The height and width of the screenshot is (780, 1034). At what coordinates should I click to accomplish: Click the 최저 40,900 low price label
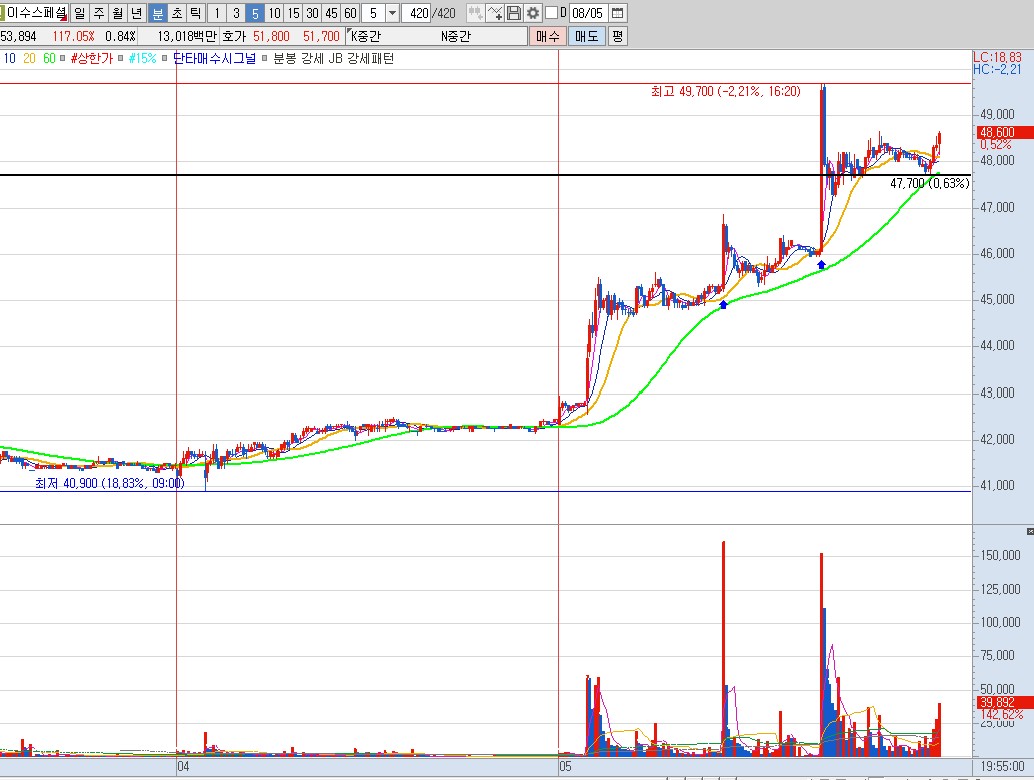[109, 483]
